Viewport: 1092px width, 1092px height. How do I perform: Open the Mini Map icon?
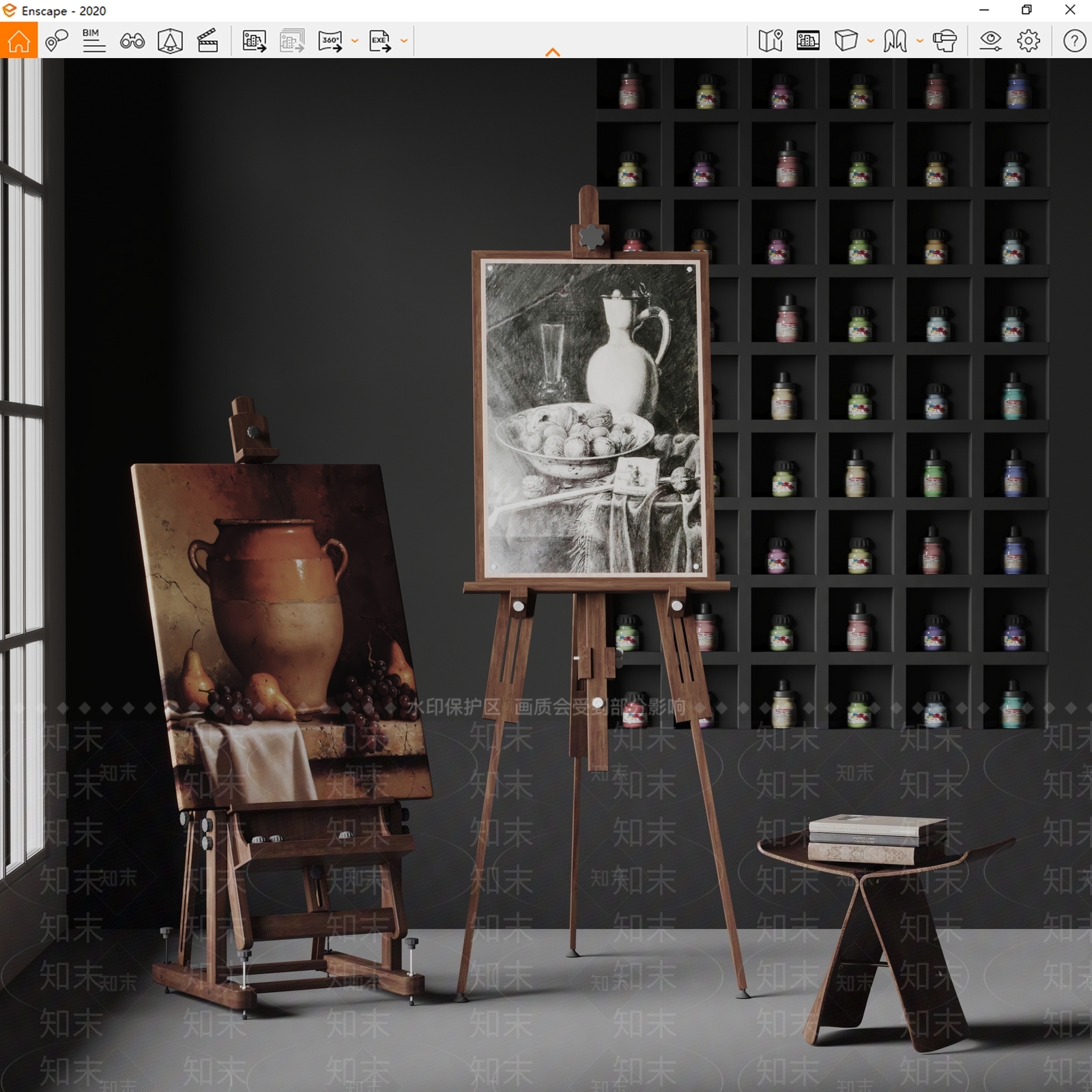tap(771, 41)
